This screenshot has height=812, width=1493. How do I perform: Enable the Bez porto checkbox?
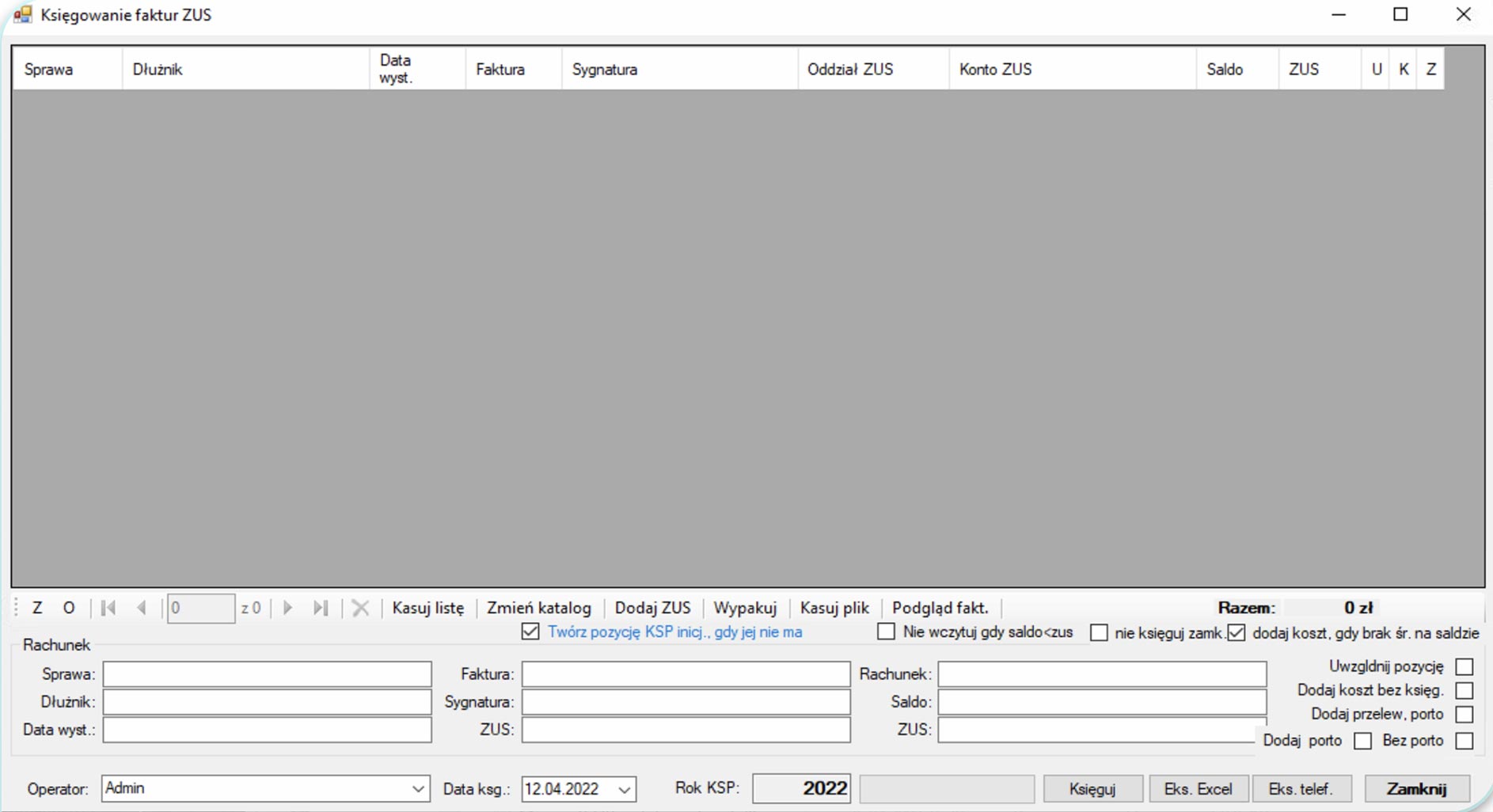[1465, 741]
